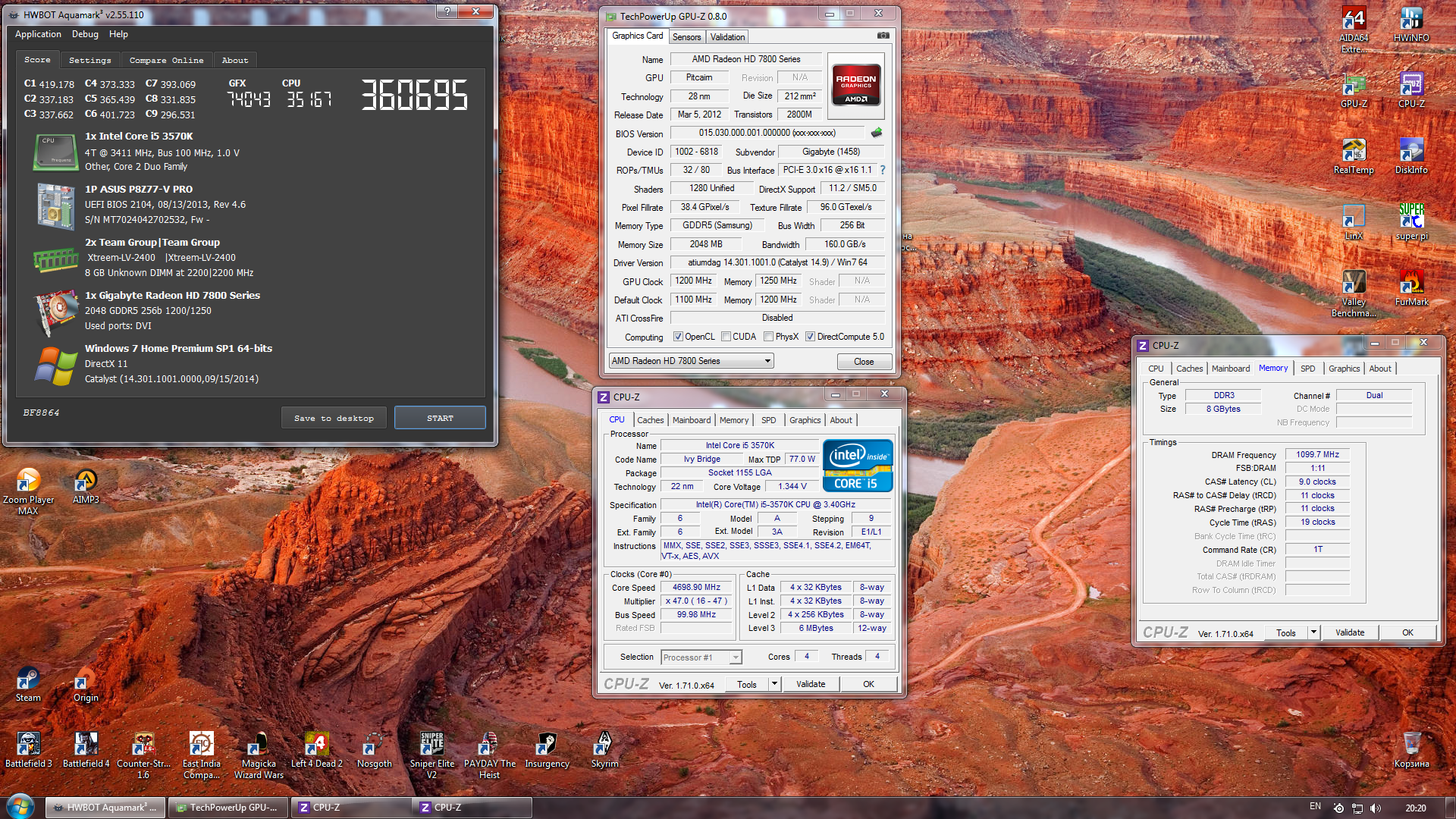This screenshot has height=819, width=1456.
Task: Expand Tools arrow in CPU-Z CPU window
Action: (774, 684)
